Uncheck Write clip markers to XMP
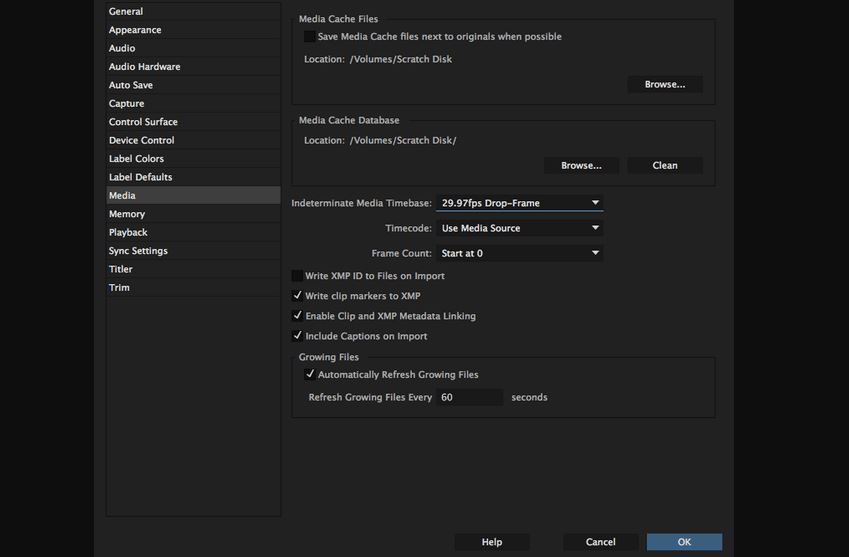 pos(297,296)
